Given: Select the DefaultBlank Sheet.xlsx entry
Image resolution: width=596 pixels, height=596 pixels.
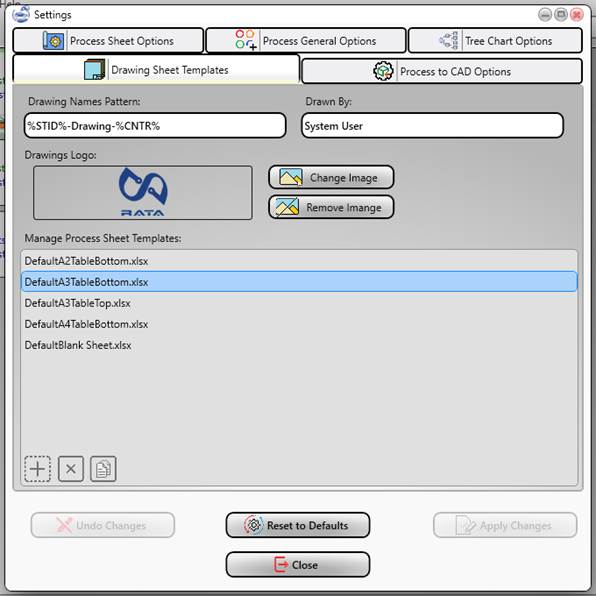Looking at the screenshot, I should [x=299, y=345].
